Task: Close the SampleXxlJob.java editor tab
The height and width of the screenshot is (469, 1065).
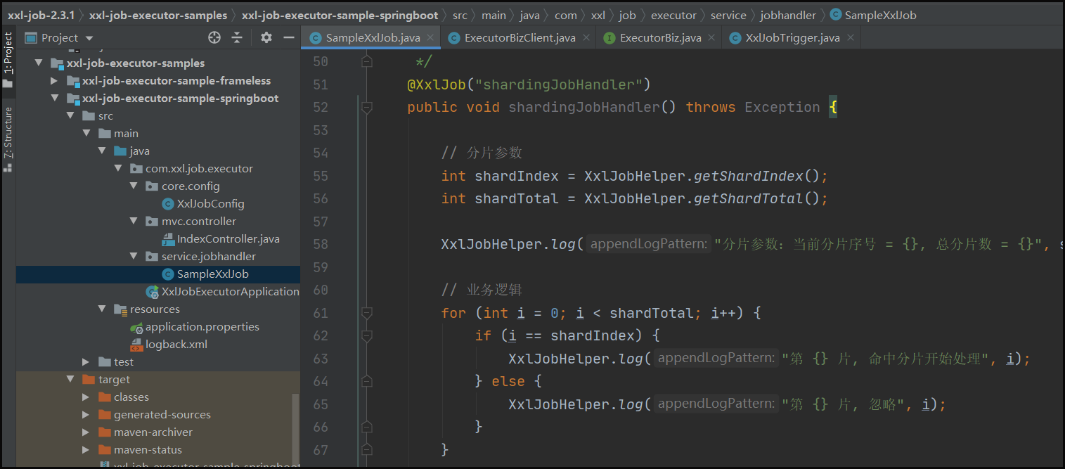Action: 430,38
